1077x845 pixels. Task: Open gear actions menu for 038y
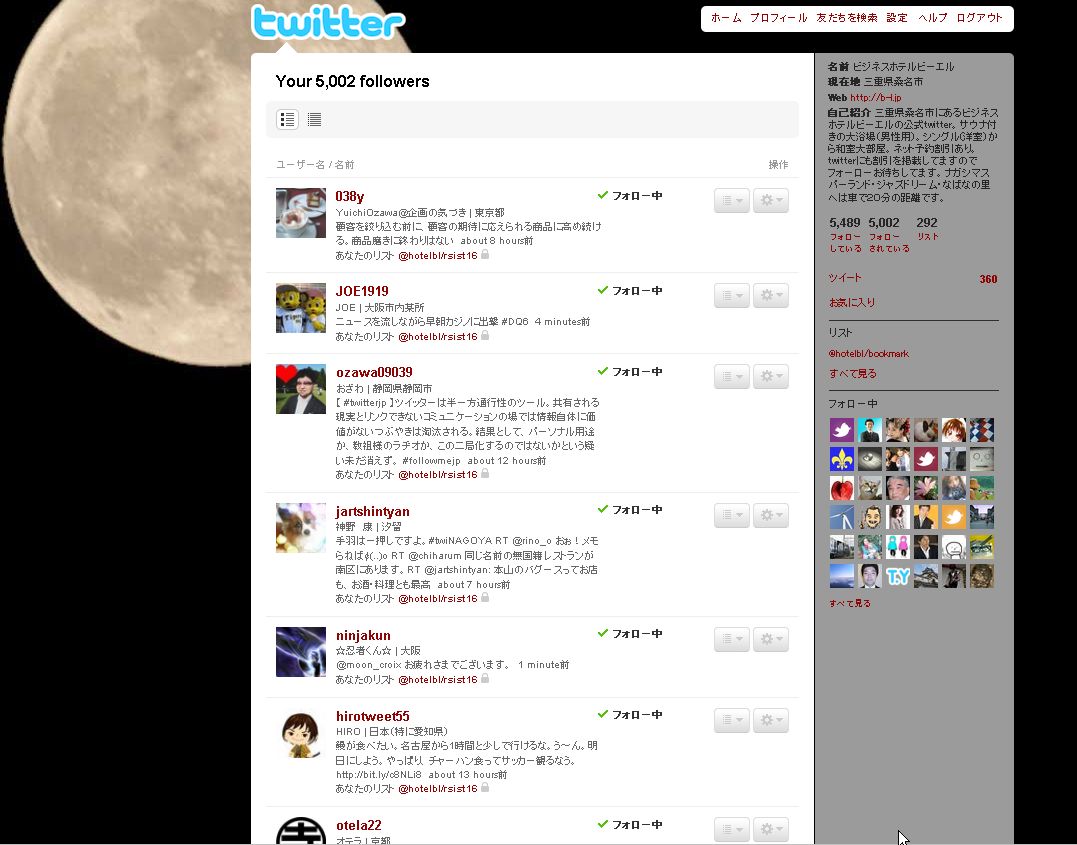click(x=771, y=201)
